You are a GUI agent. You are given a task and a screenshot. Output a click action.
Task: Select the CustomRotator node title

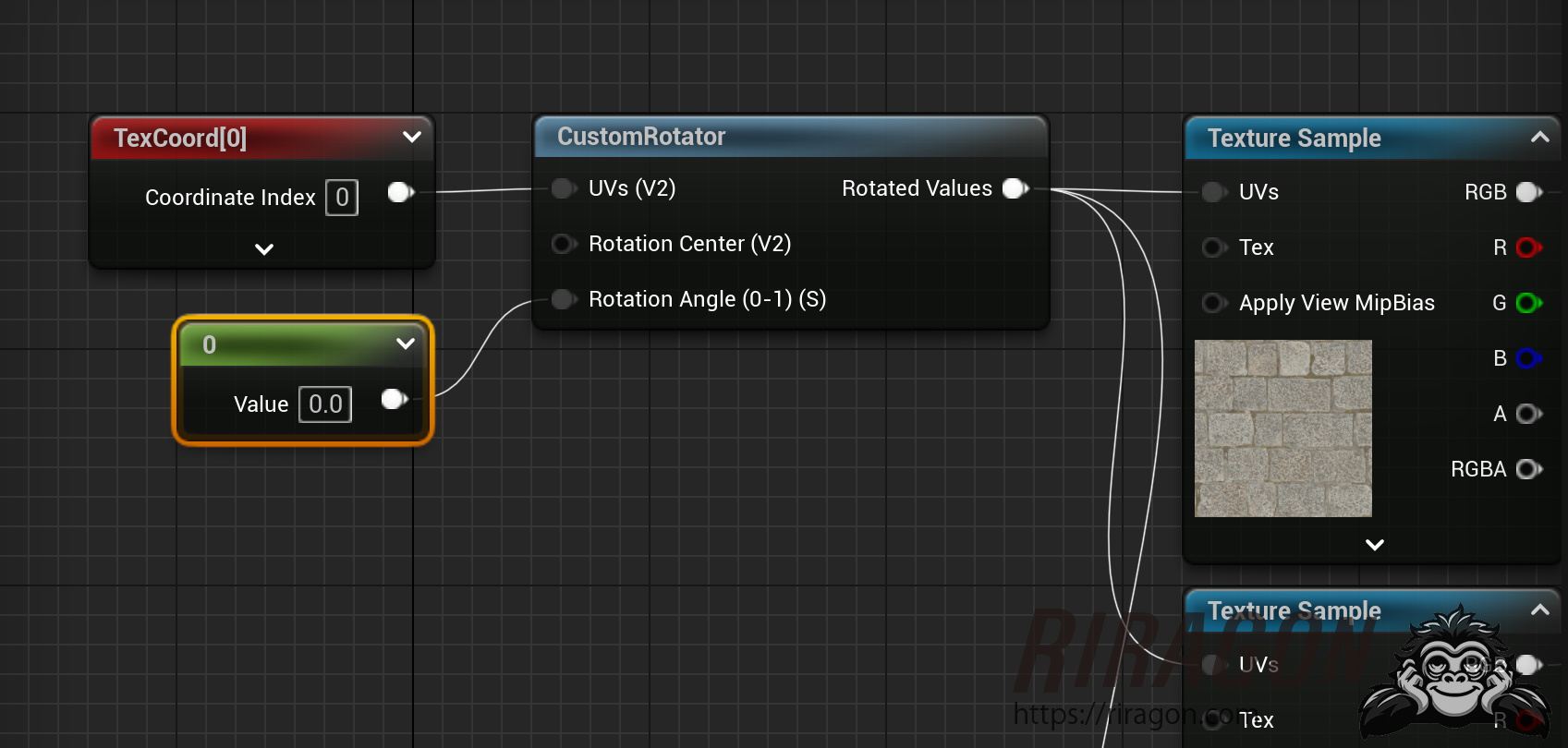tap(641, 137)
